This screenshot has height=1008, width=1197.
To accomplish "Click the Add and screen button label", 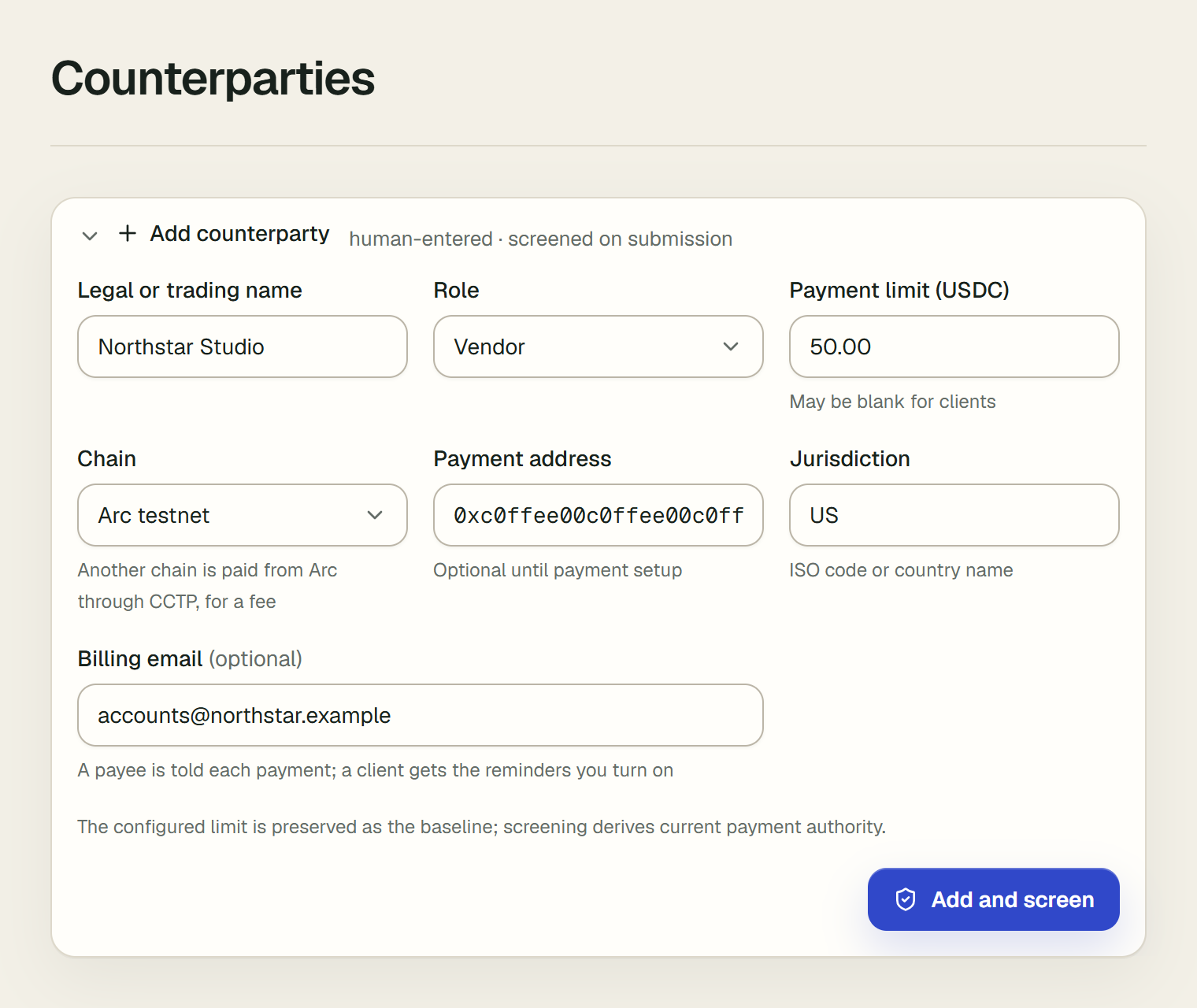I will coord(1013,899).
